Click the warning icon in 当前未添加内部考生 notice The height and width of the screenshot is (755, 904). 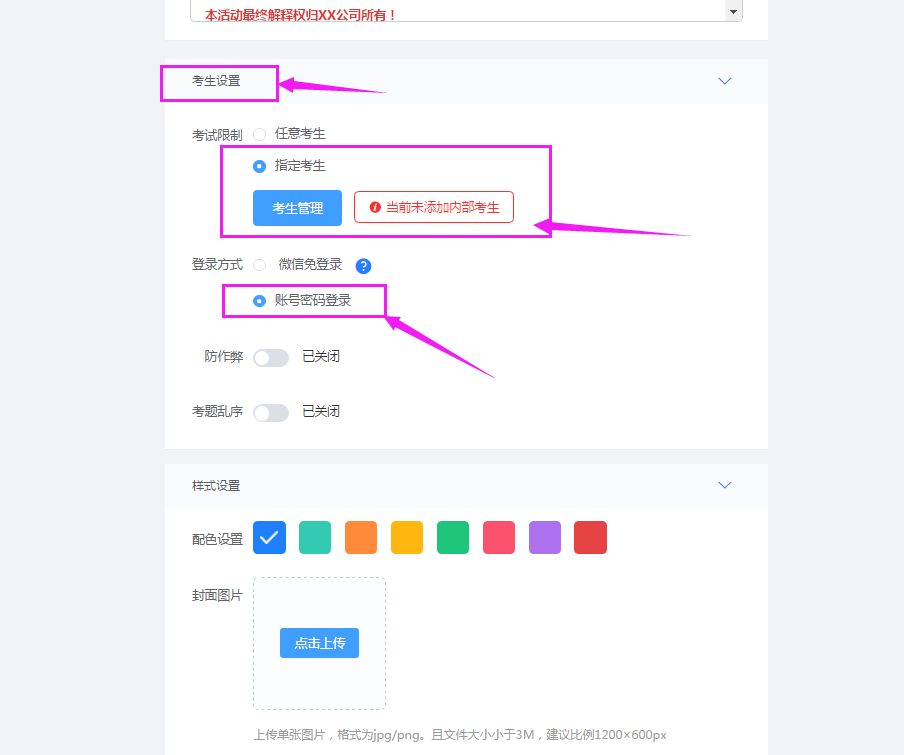pos(375,207)
